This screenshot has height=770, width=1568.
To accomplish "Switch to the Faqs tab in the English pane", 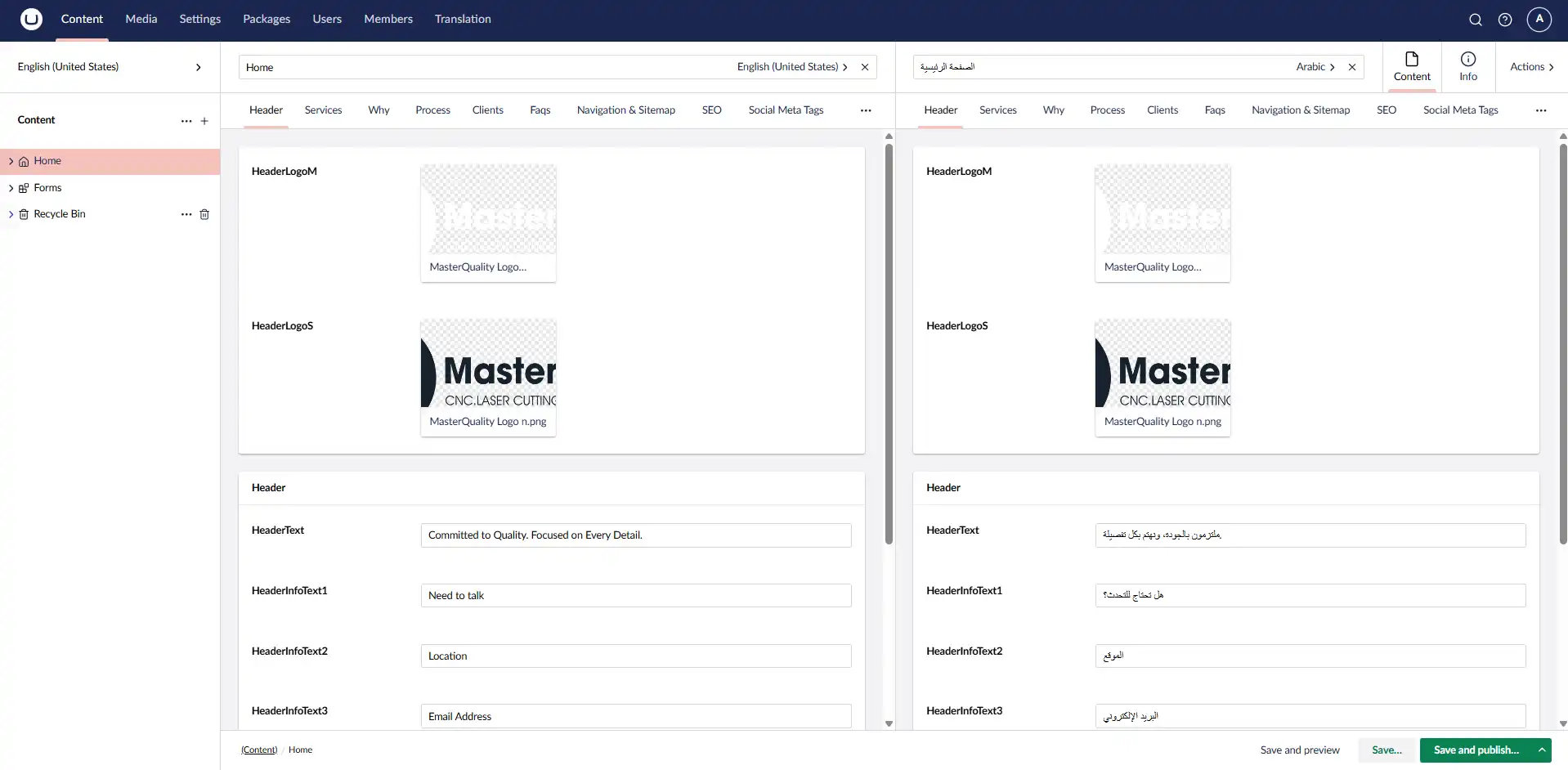I will coord(540,110).
